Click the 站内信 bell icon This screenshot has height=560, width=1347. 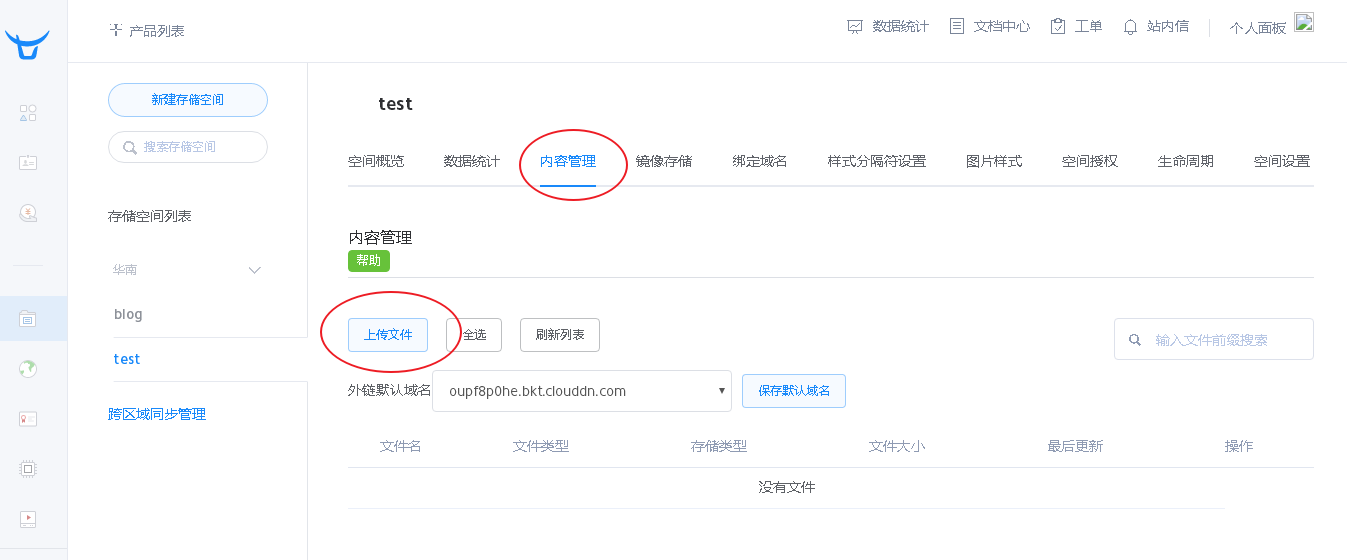point(1131,27)
